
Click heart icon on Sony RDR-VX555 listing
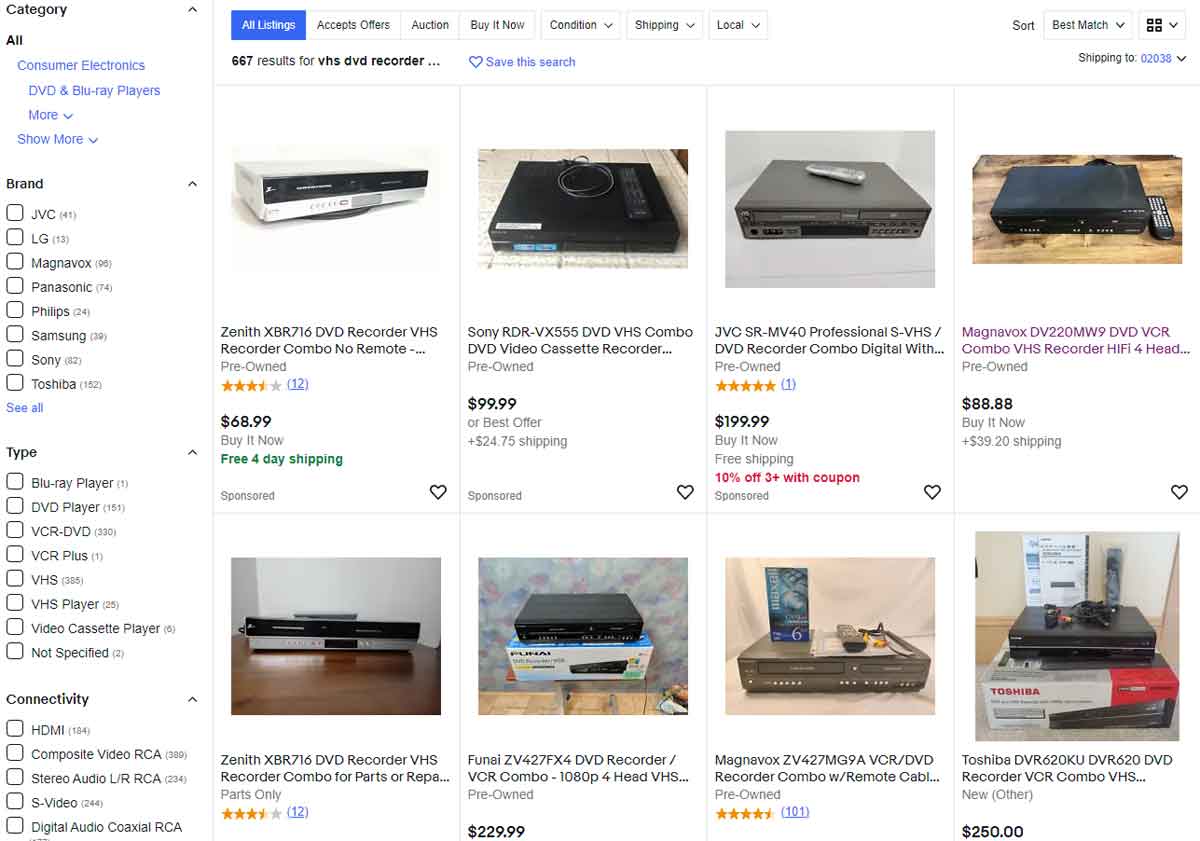(685, 492)
